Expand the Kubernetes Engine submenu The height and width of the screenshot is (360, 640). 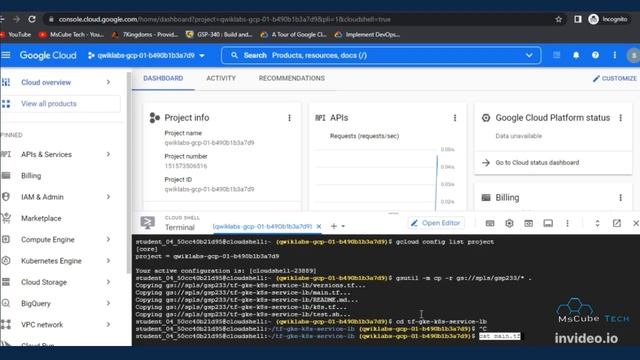[108, 260]
